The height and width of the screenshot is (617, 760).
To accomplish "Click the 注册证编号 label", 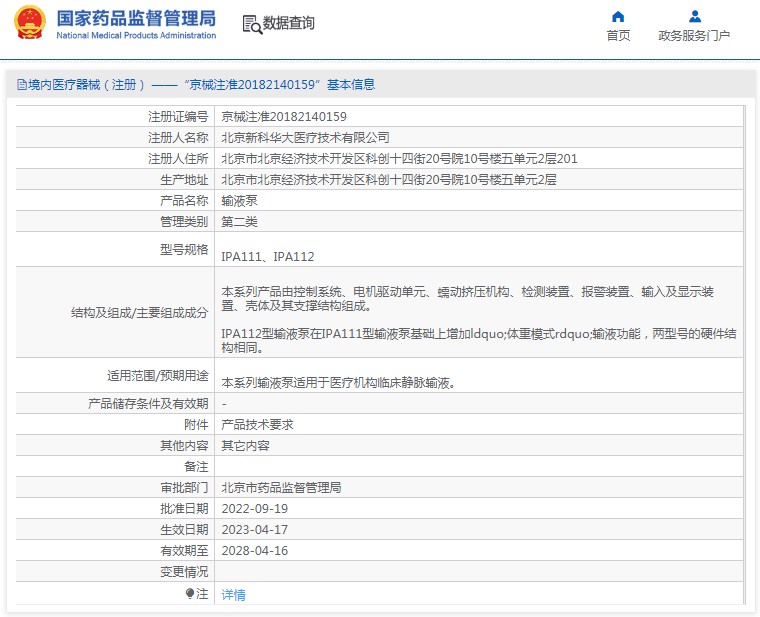I will (x=178, y=116).
